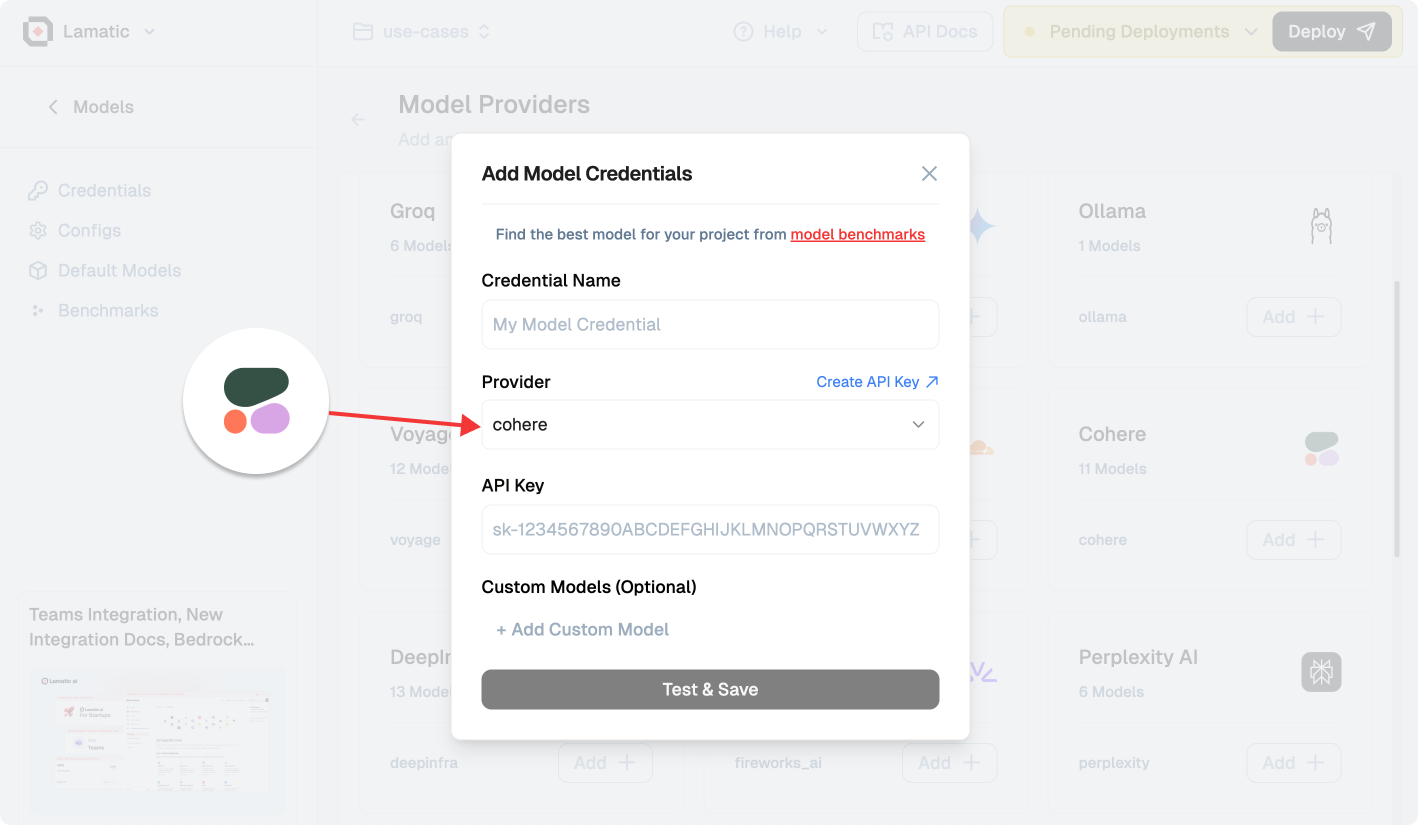Screen dimensions: 1418x825
Task: Open Benchmarks in the sidebar
Action: pyautogui.click(x=93, y=311)
